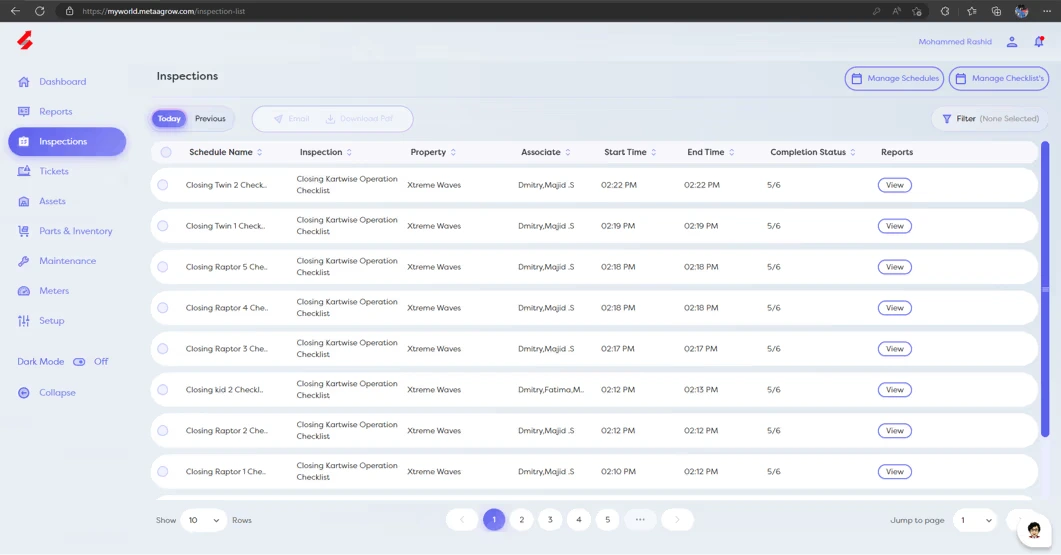View report for Closing Raptor 1
This screenshot has height=555, width=1061.
point(895,472)
